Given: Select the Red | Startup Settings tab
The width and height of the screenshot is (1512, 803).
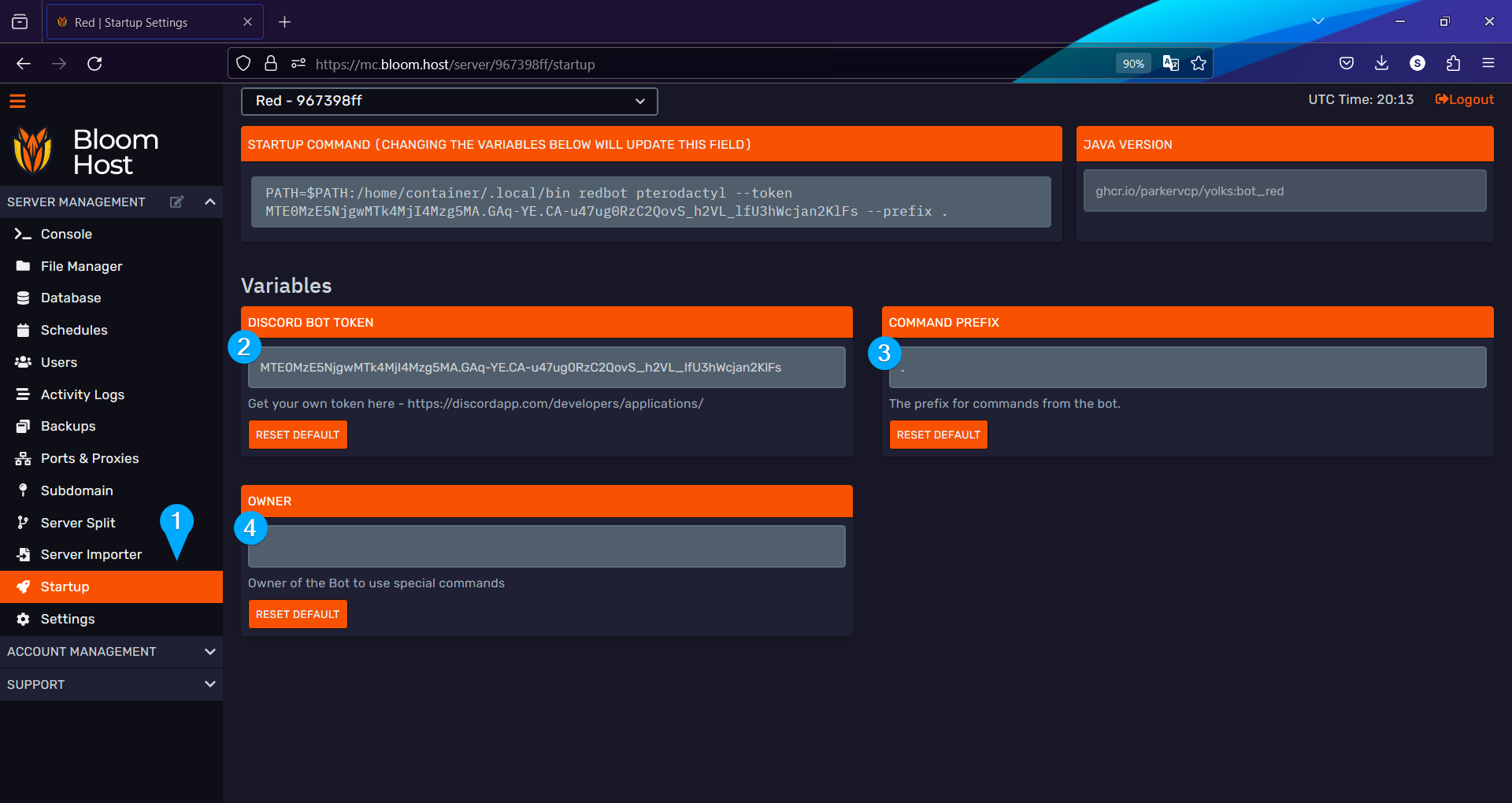Looking at the screenshot, I should [155, 22].
